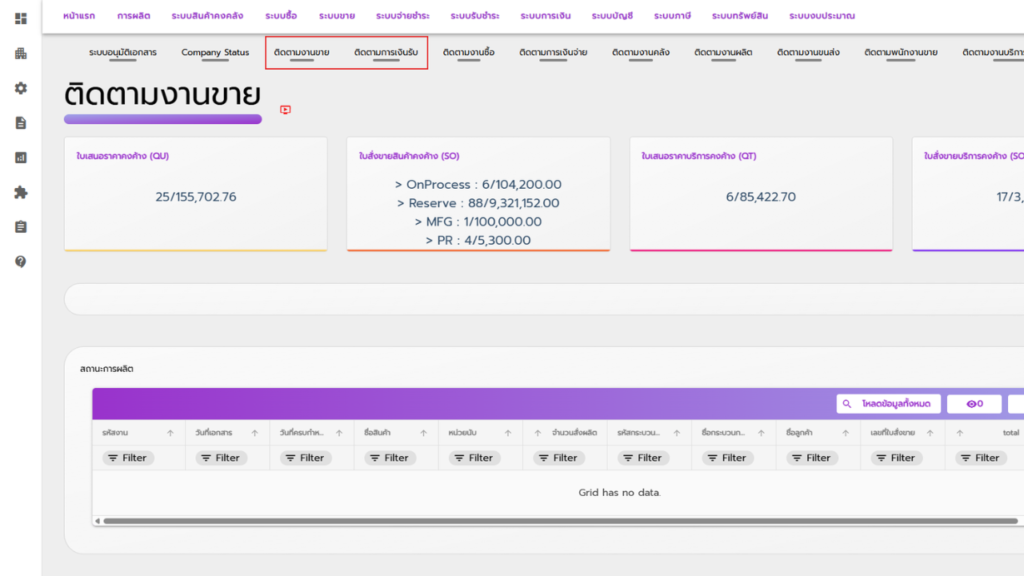Image resolution: width=1024 pixels, height=576 pixels.
Task: Open settings gear icon in sidebar
Action: coord(21,88)
